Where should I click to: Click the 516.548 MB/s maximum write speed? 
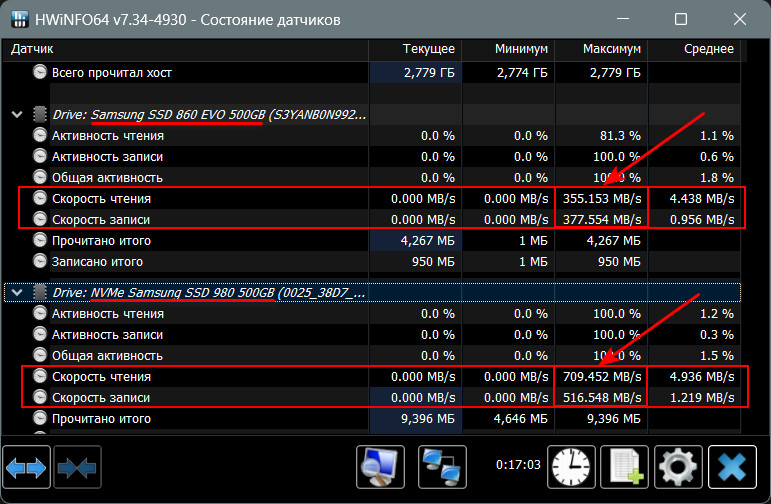[x=602, y=397]
